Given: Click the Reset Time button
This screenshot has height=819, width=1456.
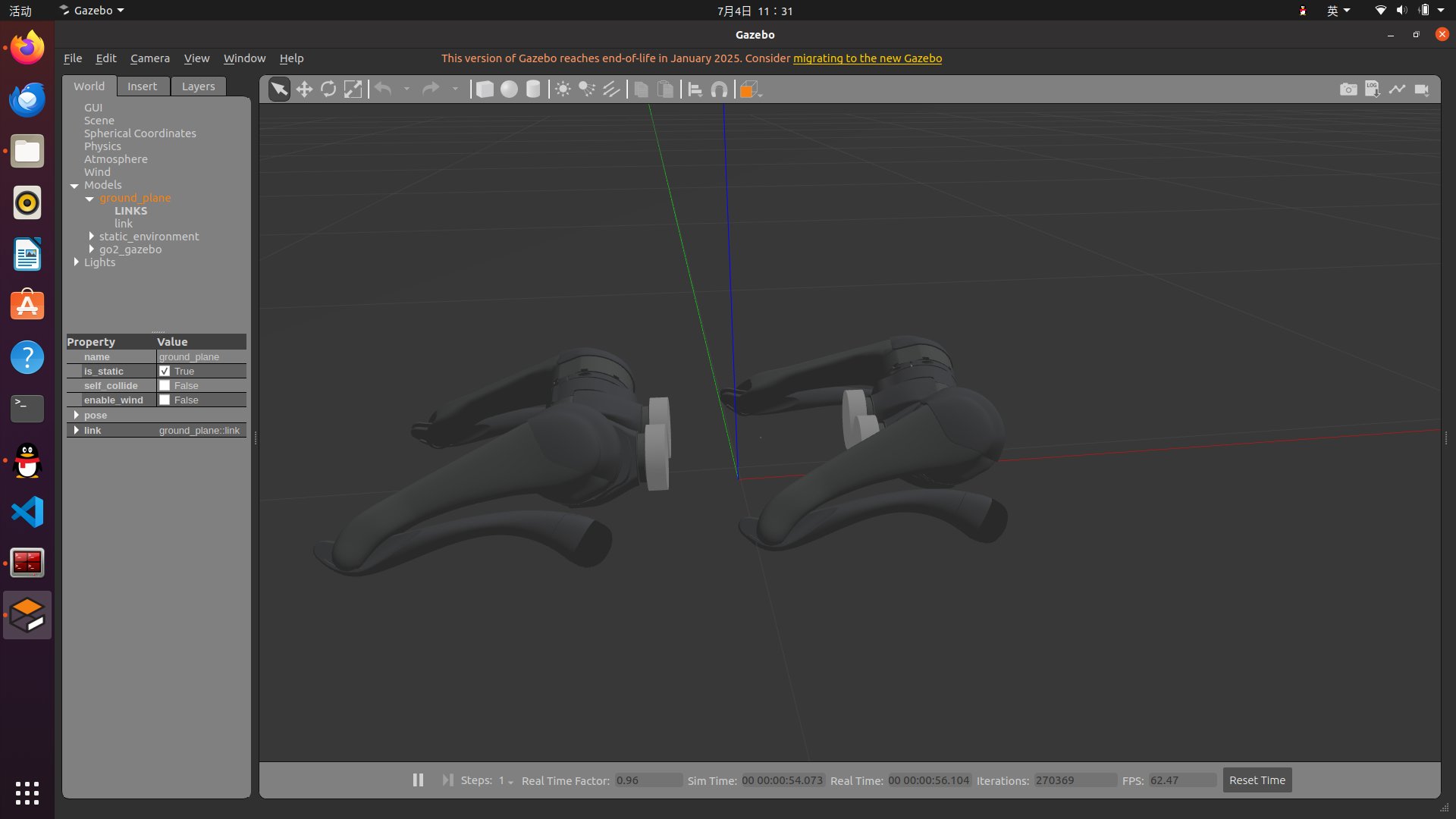Looking at the screenshot, I should [1257, 780].
